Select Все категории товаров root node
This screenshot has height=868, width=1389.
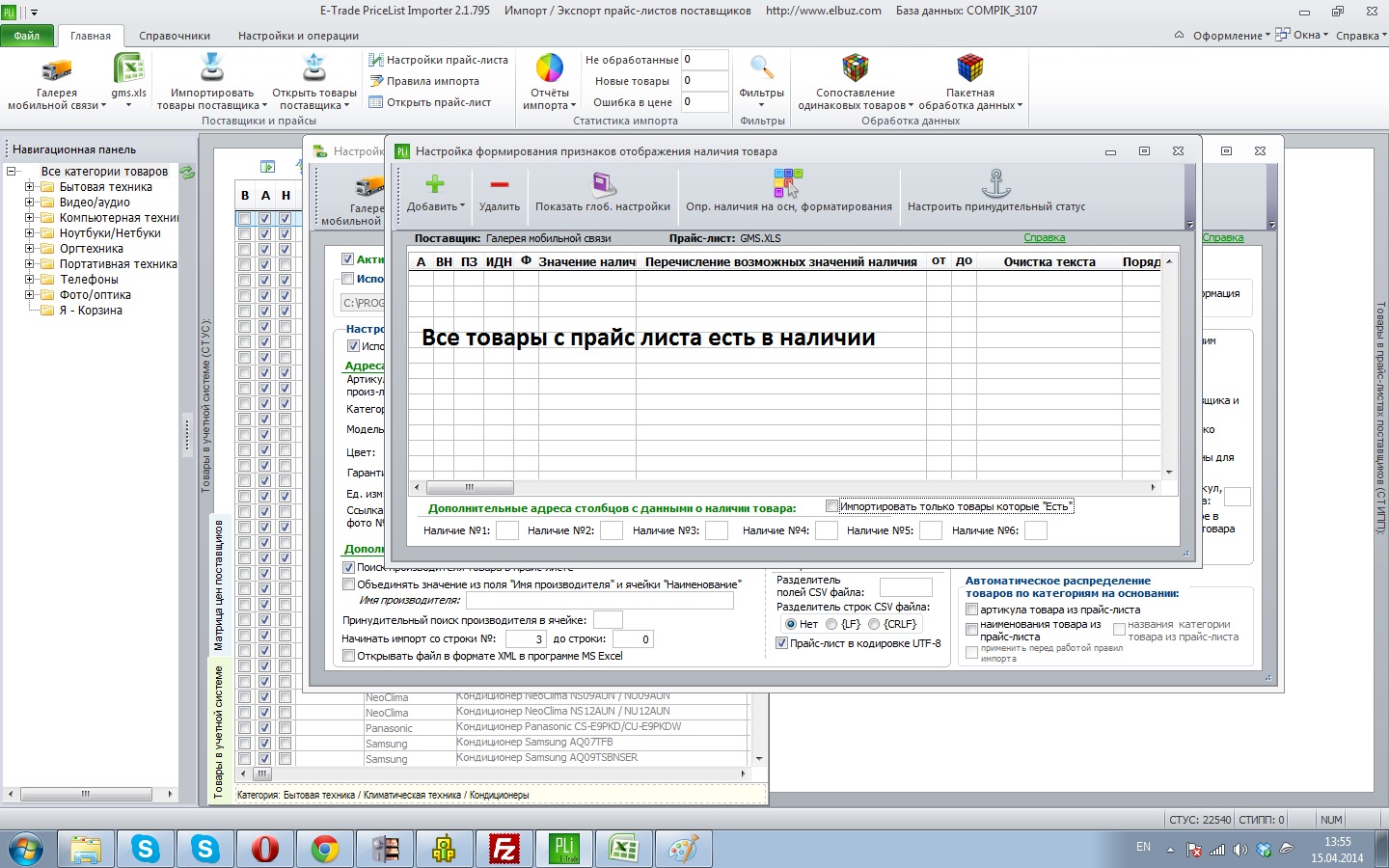104,172
